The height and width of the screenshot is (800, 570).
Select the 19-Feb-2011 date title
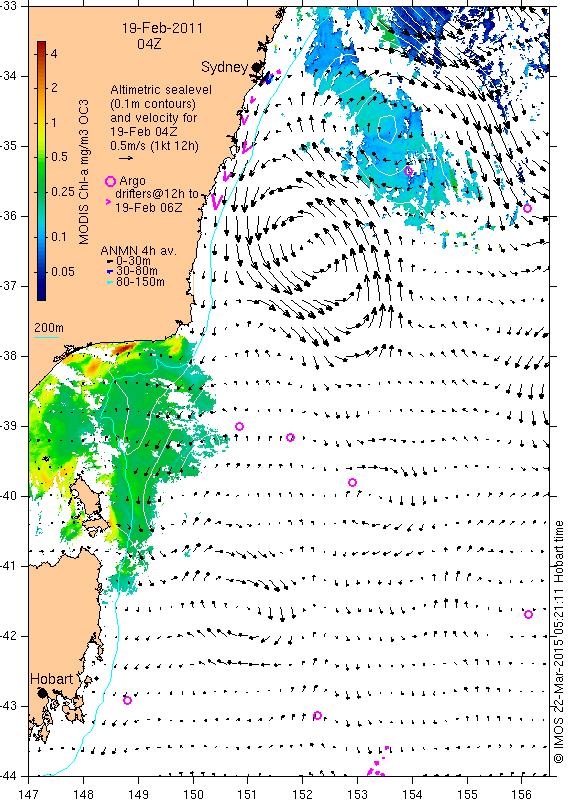click(162, 28)
